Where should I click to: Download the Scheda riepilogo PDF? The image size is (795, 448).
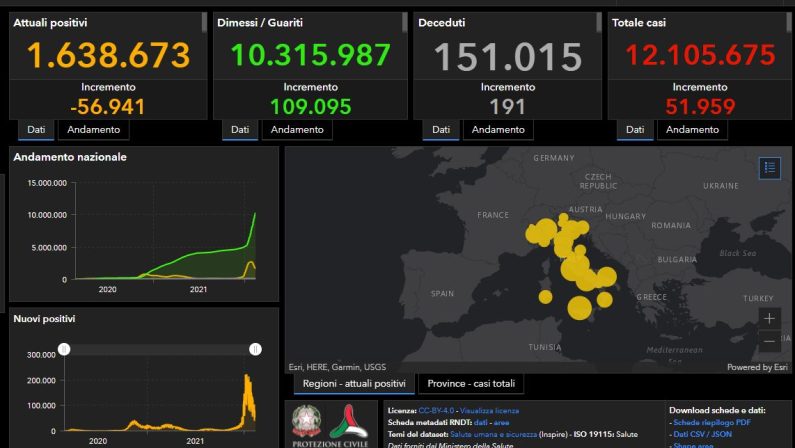click(712, 422)
